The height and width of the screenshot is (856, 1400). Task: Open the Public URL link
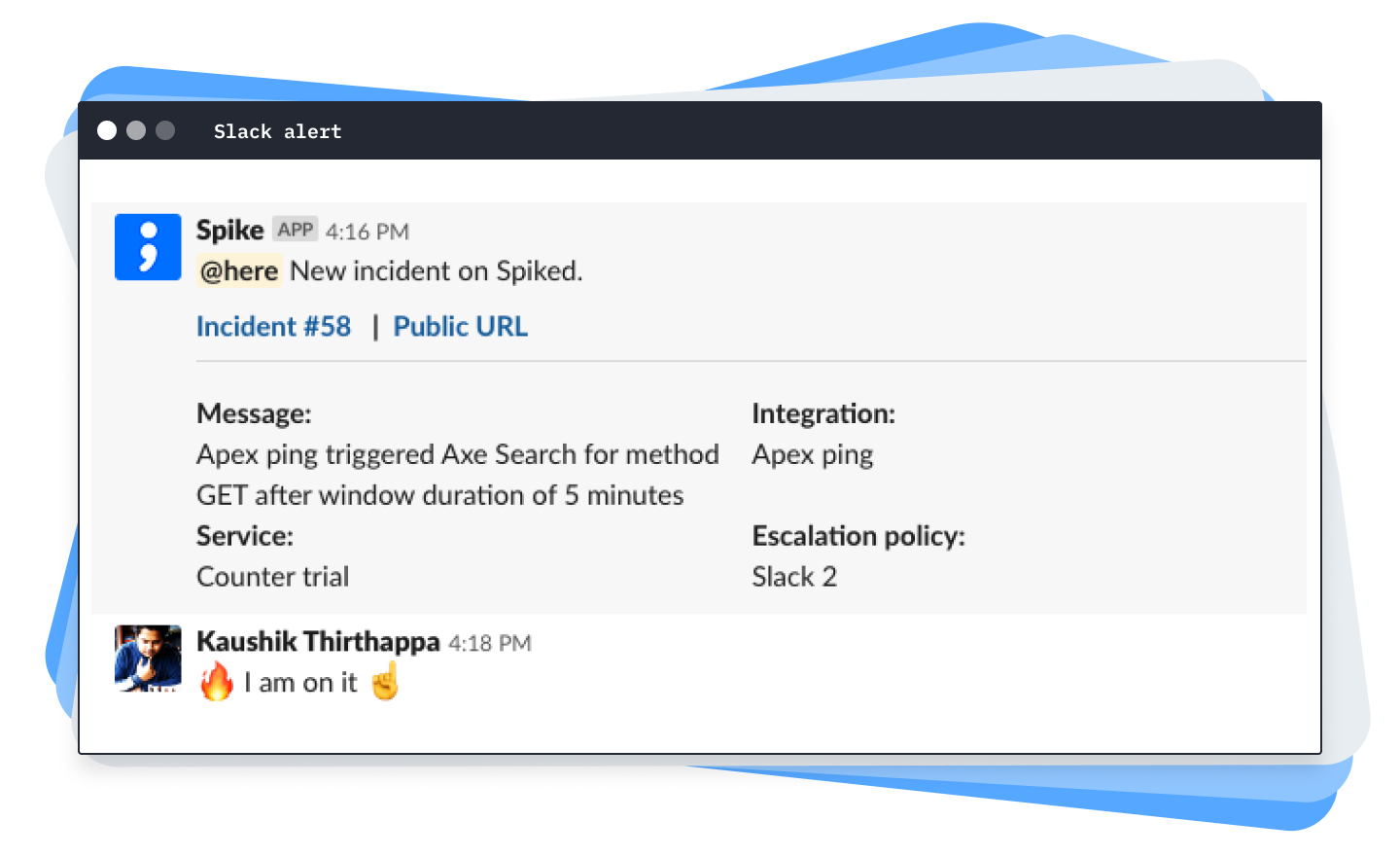(x=460, y=326)
